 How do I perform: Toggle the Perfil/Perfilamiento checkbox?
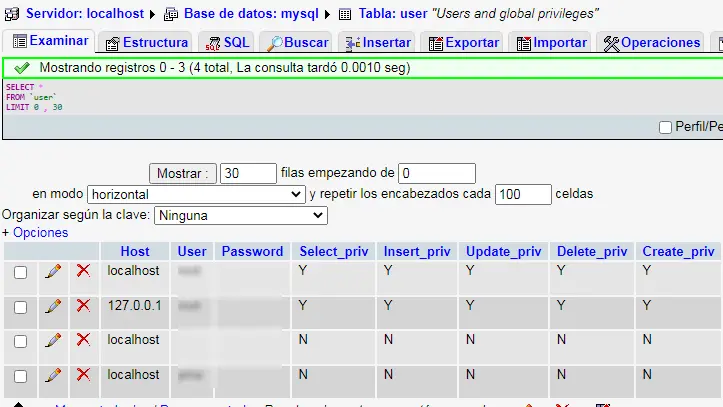coord(665,127)
